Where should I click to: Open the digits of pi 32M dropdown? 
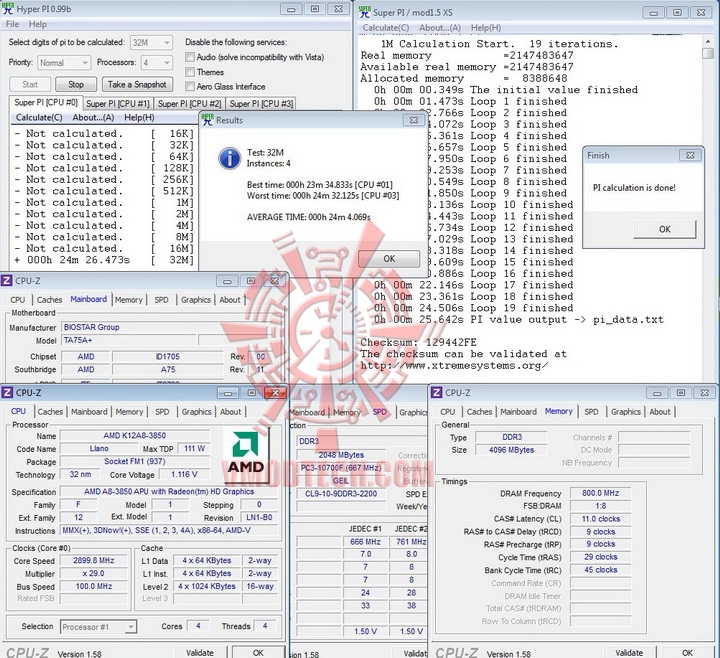click(152, 43)
